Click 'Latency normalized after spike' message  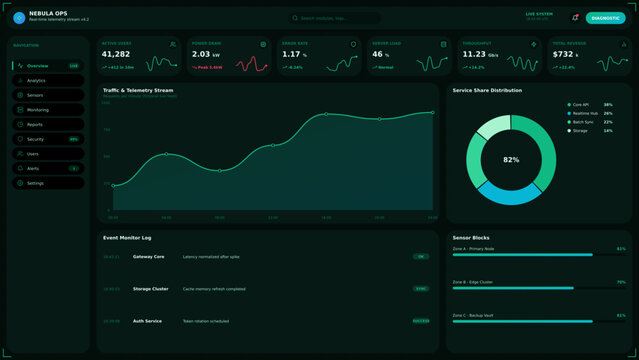211,257
